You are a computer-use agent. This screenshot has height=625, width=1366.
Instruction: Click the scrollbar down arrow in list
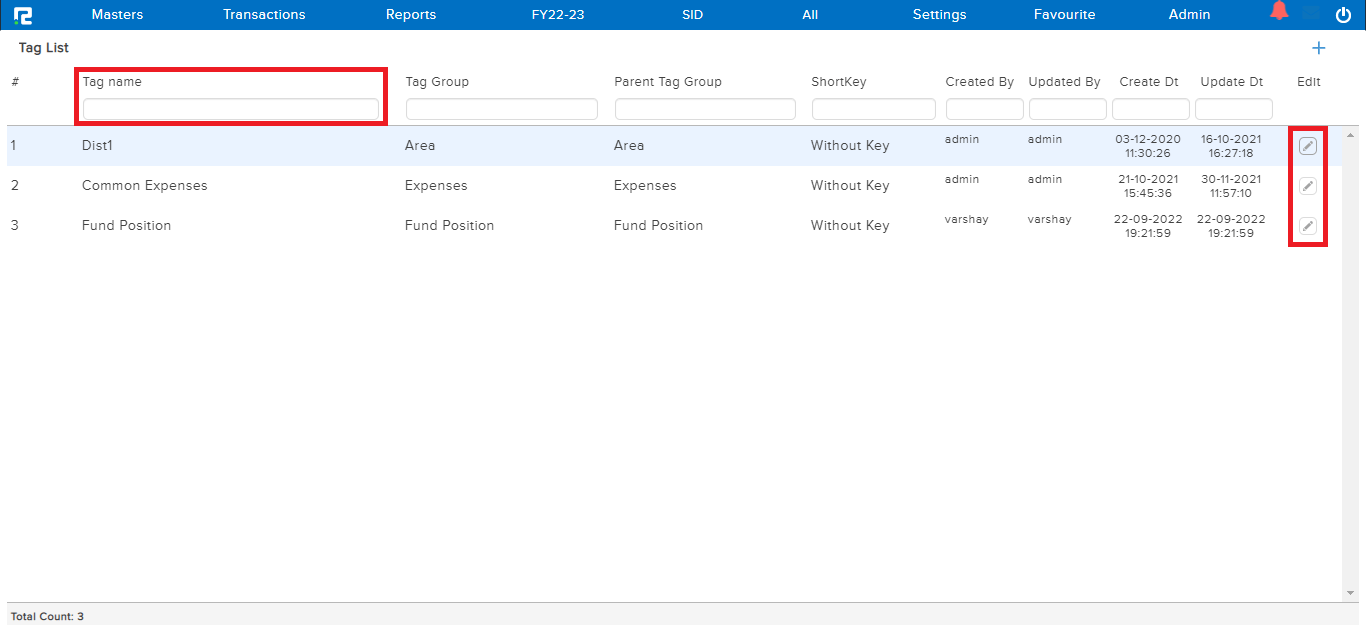click(x=1351, y=593)
